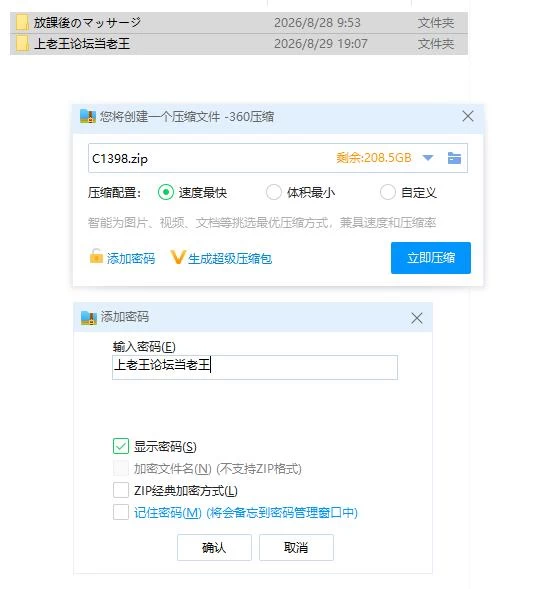Select the 自定义 compression option

pos(388,192)
